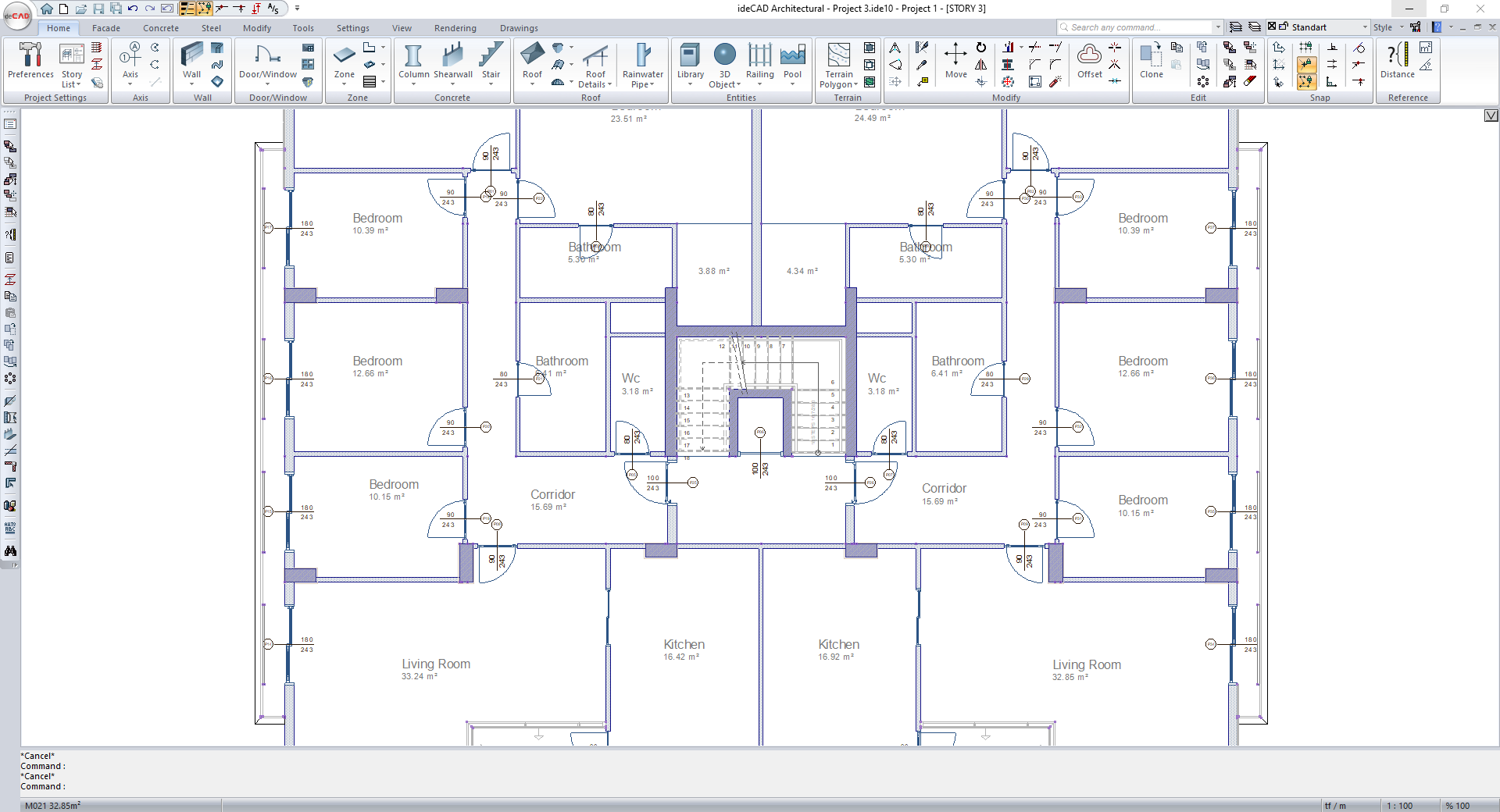Open the Rendering ribbon tab
1500x812 pixels.
(455, 28)
